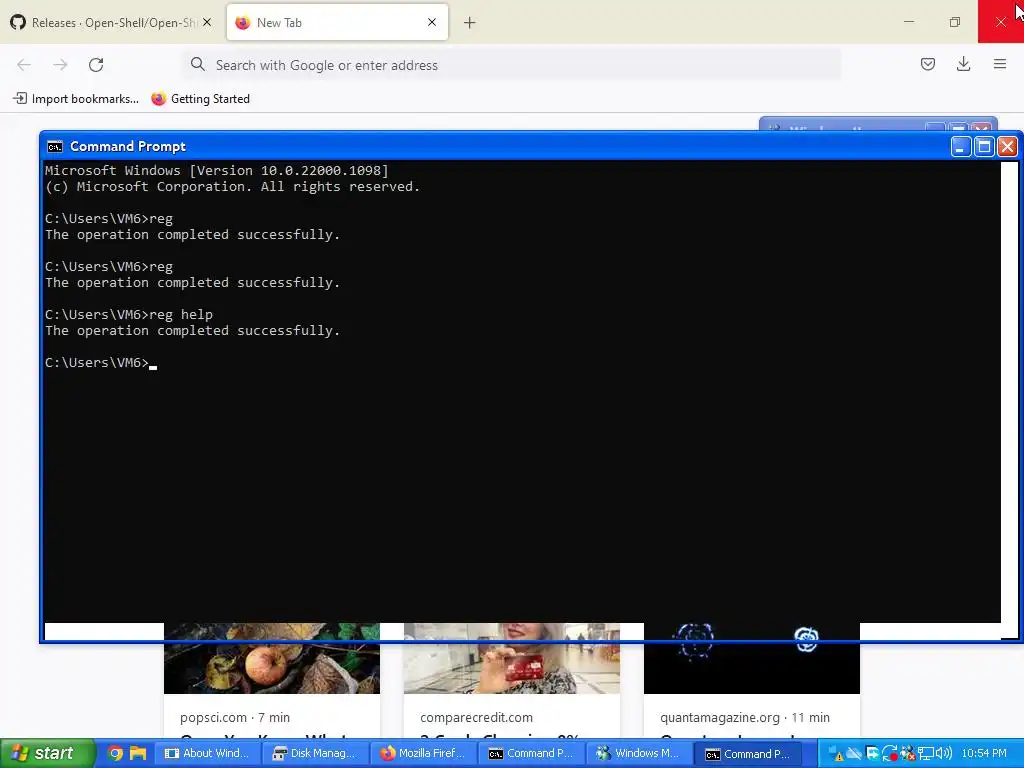
Task: Click popsci.com · 7 min source text
Action: pos(235,718)
